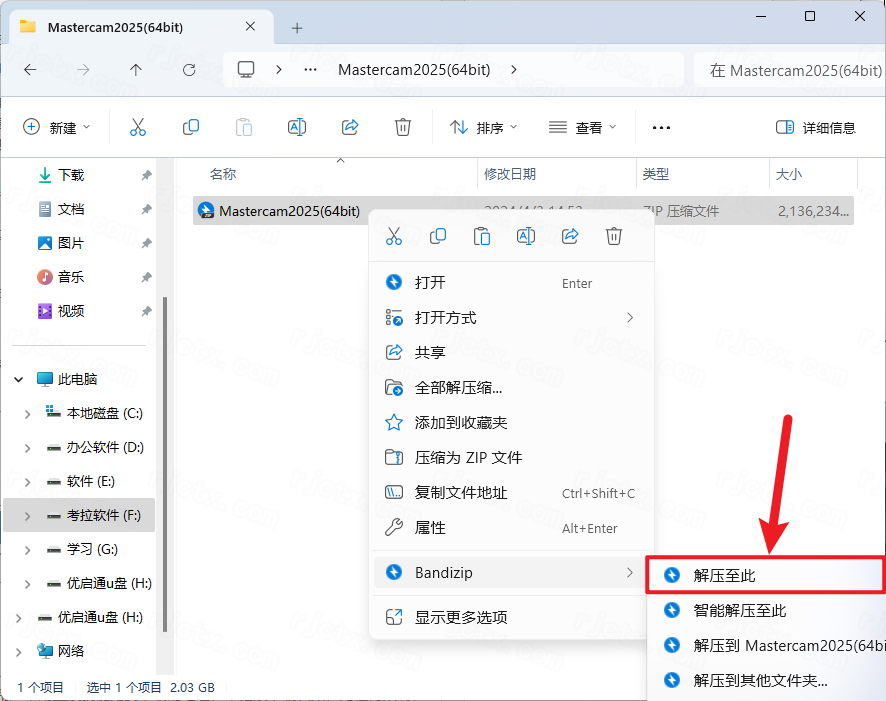886x701 pixels.
Task: Select 考拉软件 (F:) drive in the sidebar
Action: [79, 515]
